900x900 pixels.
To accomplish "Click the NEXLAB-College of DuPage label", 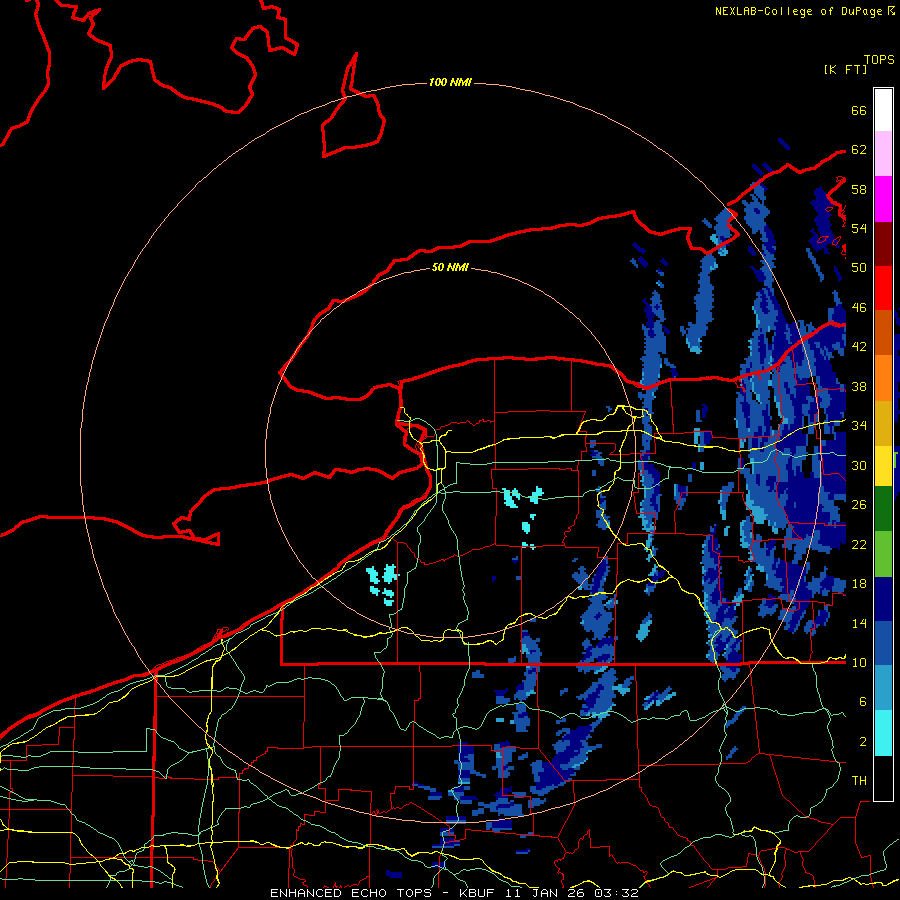I will coord(799,11).
